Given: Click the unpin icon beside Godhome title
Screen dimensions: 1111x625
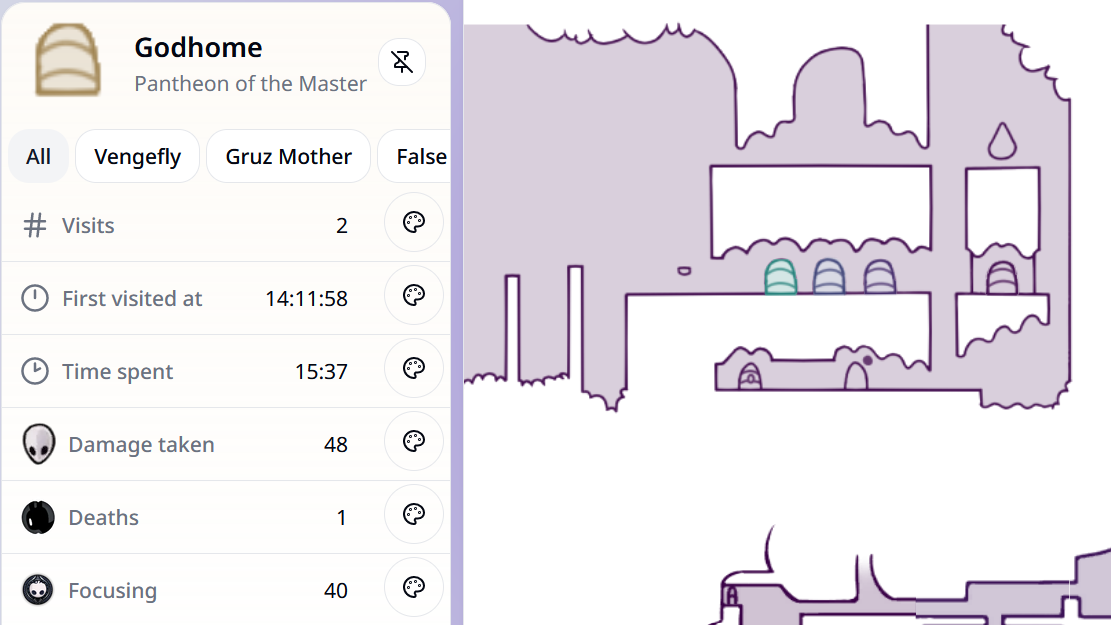Looking at the screenshot, I should coord(402,63).
